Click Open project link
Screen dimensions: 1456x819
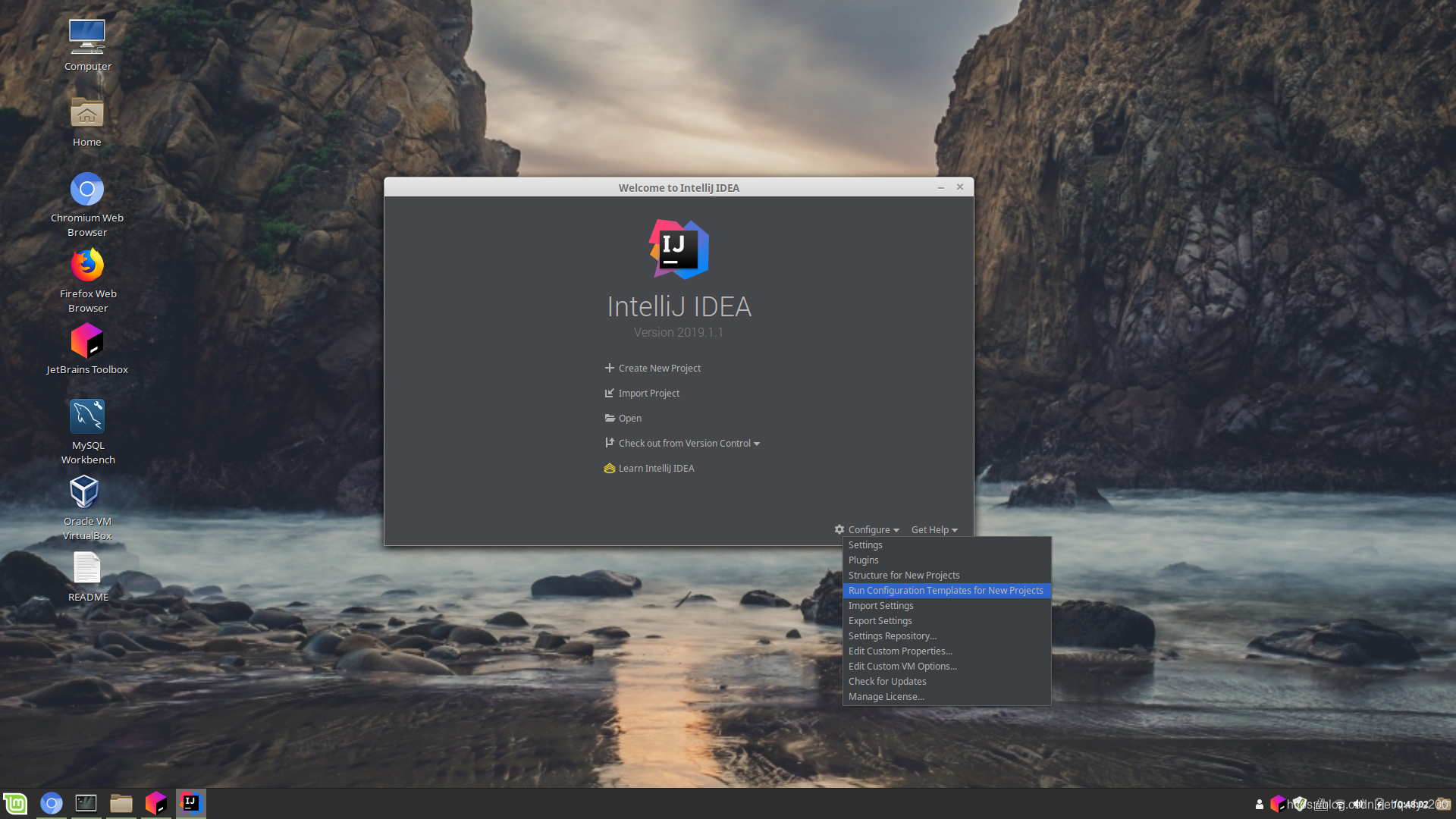[x=623, y=418]
